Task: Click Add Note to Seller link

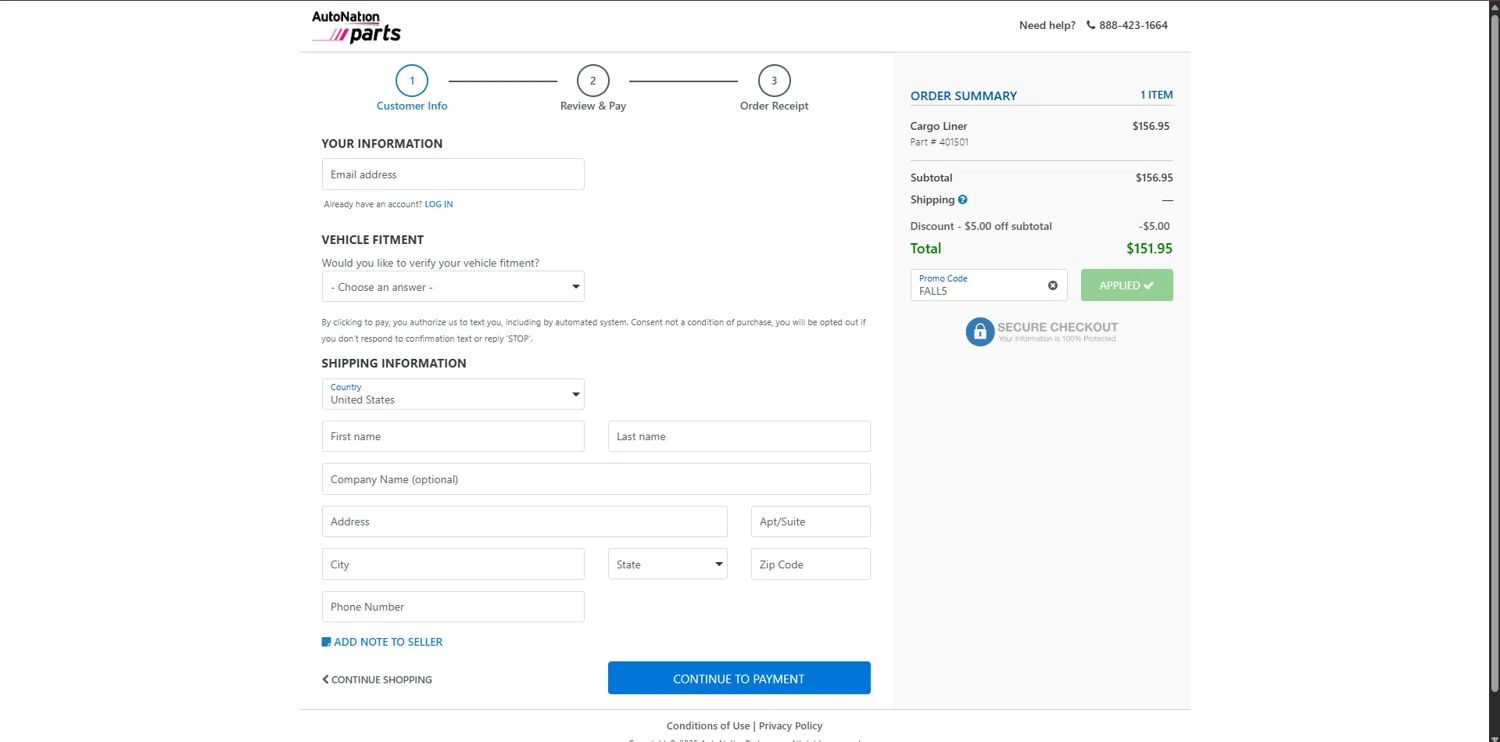Action: point(388,642)
